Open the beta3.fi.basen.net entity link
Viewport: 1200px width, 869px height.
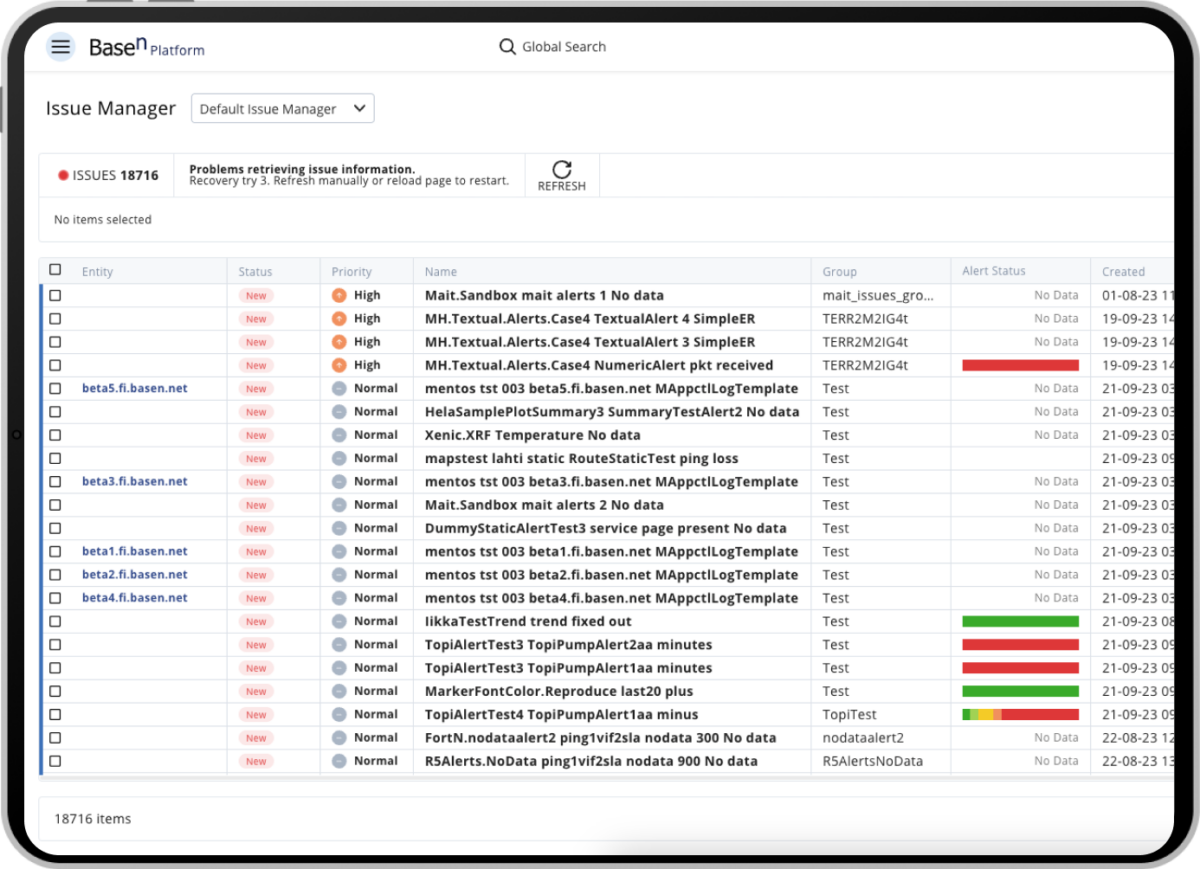click(x=134, y=481)
